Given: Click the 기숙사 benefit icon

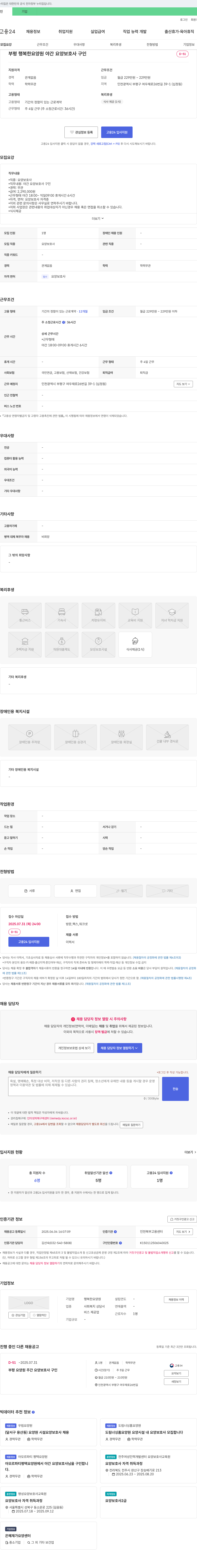Looking at the screenshot, I should click(62, 615).
